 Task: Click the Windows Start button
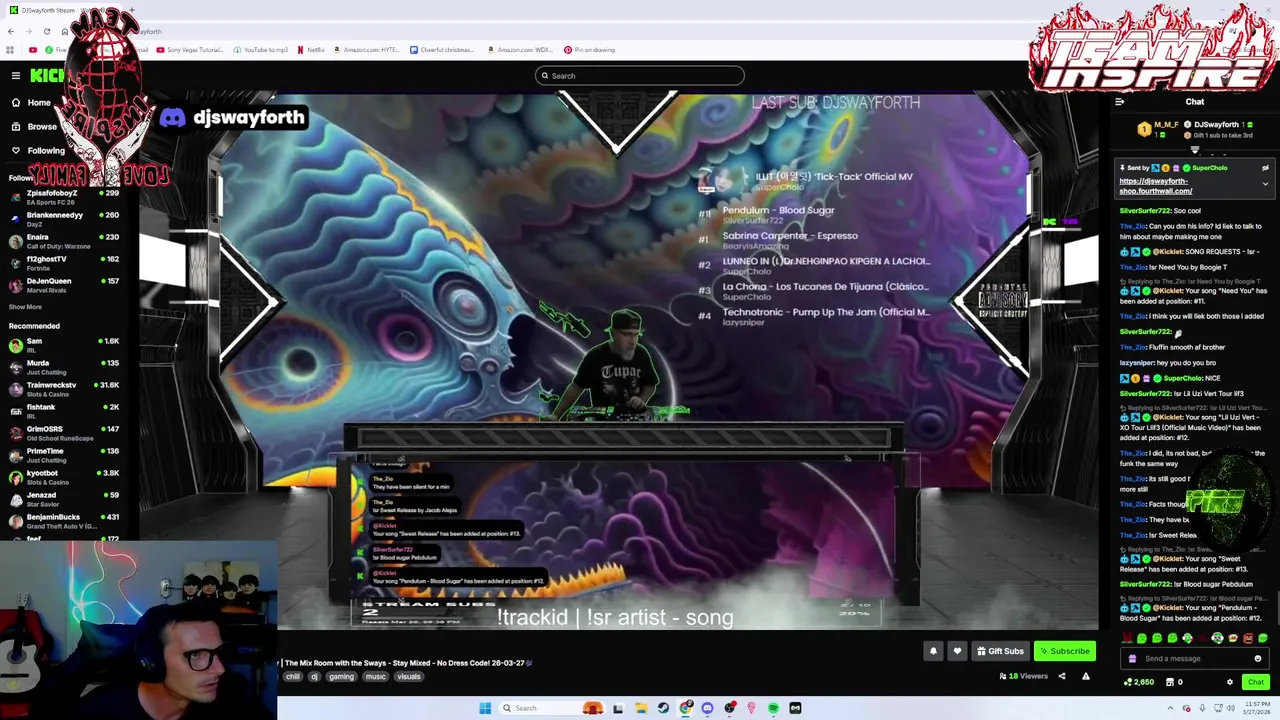(x=485, y=708)
